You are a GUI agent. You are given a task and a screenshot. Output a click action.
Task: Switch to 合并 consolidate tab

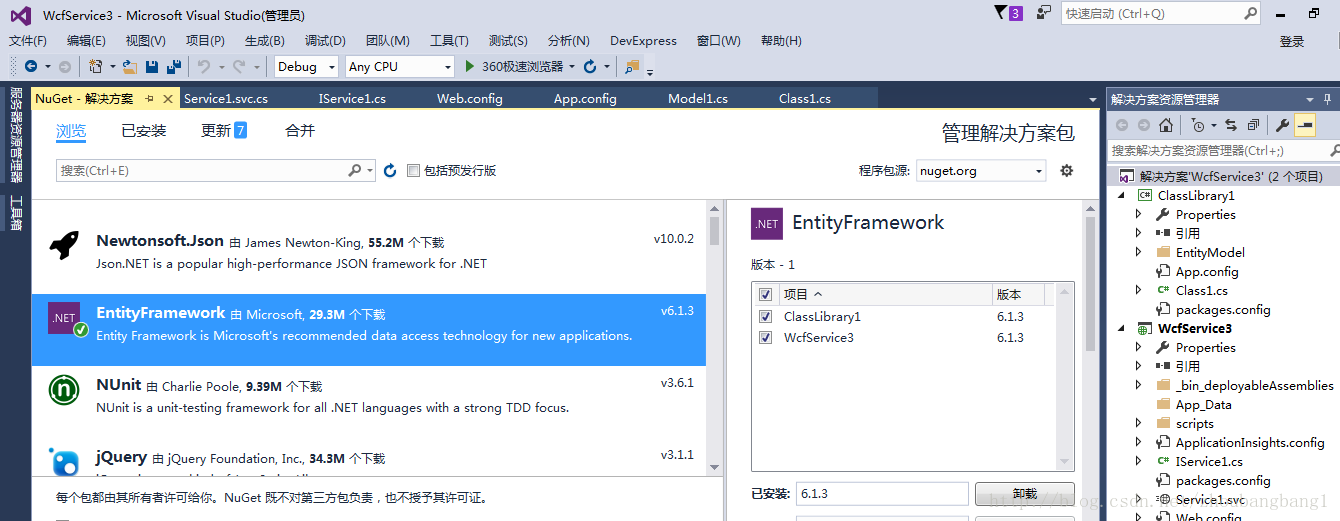300,131
